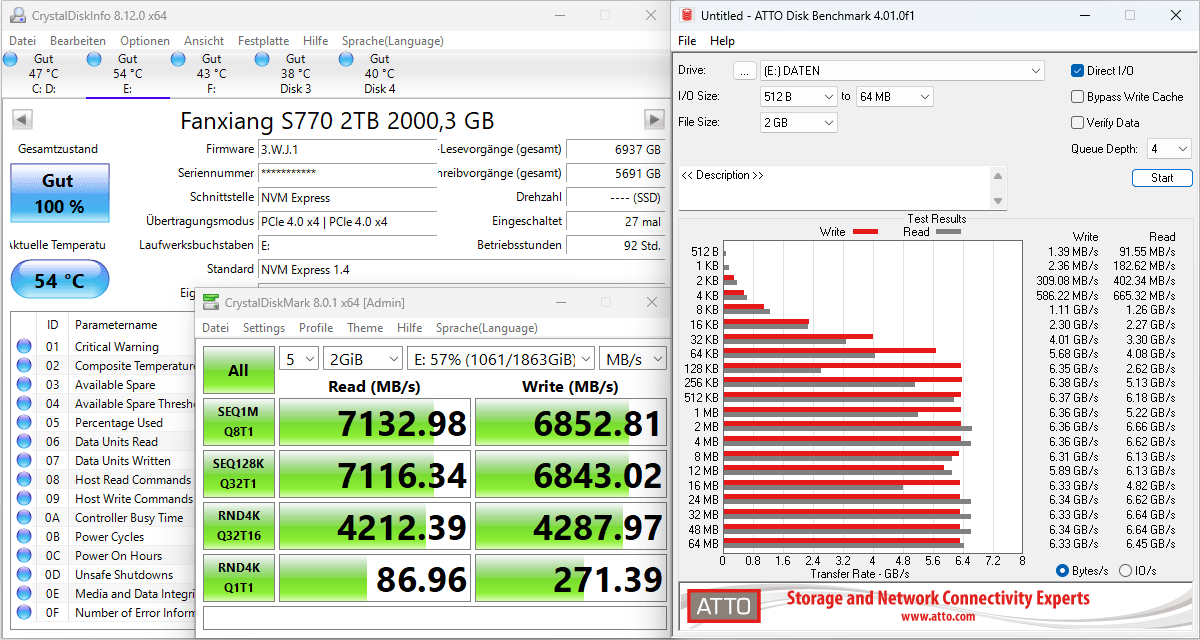Open I/O Size maximum 64 MB dropdown
This screenshot has height=640, width=1200.
click(x=894, y=97)
